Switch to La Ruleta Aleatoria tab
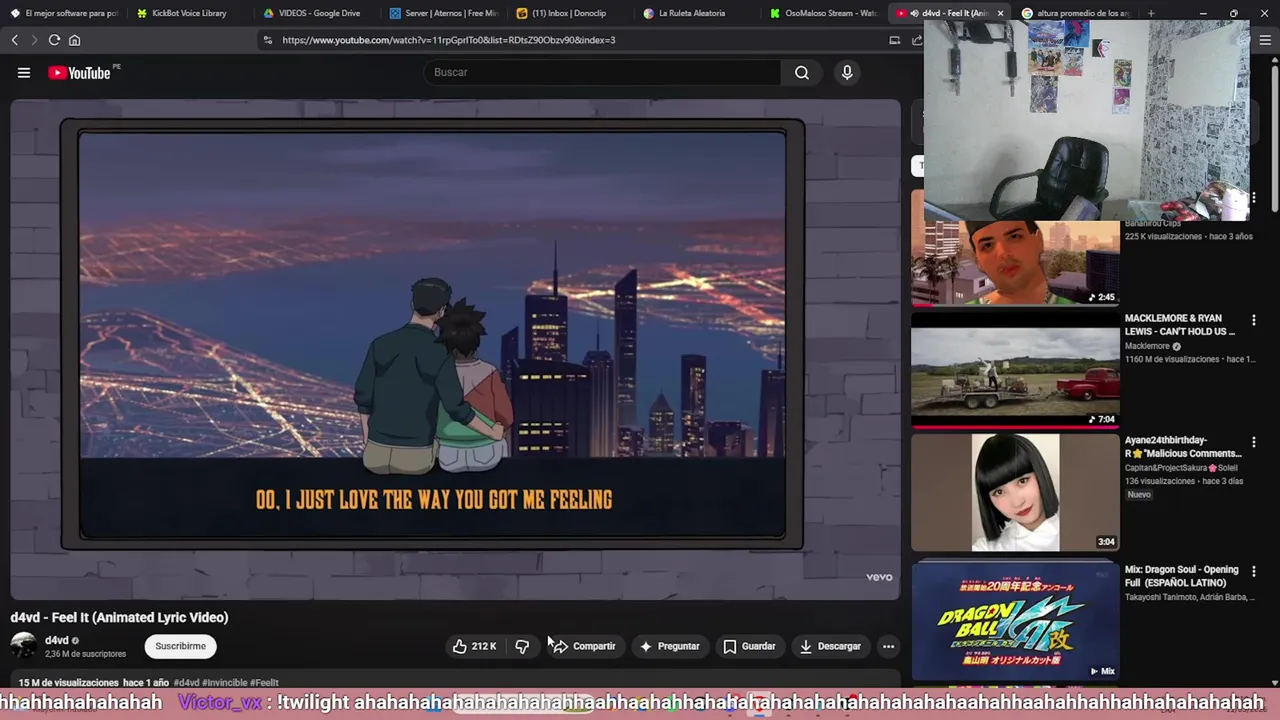 coord(695,13)
